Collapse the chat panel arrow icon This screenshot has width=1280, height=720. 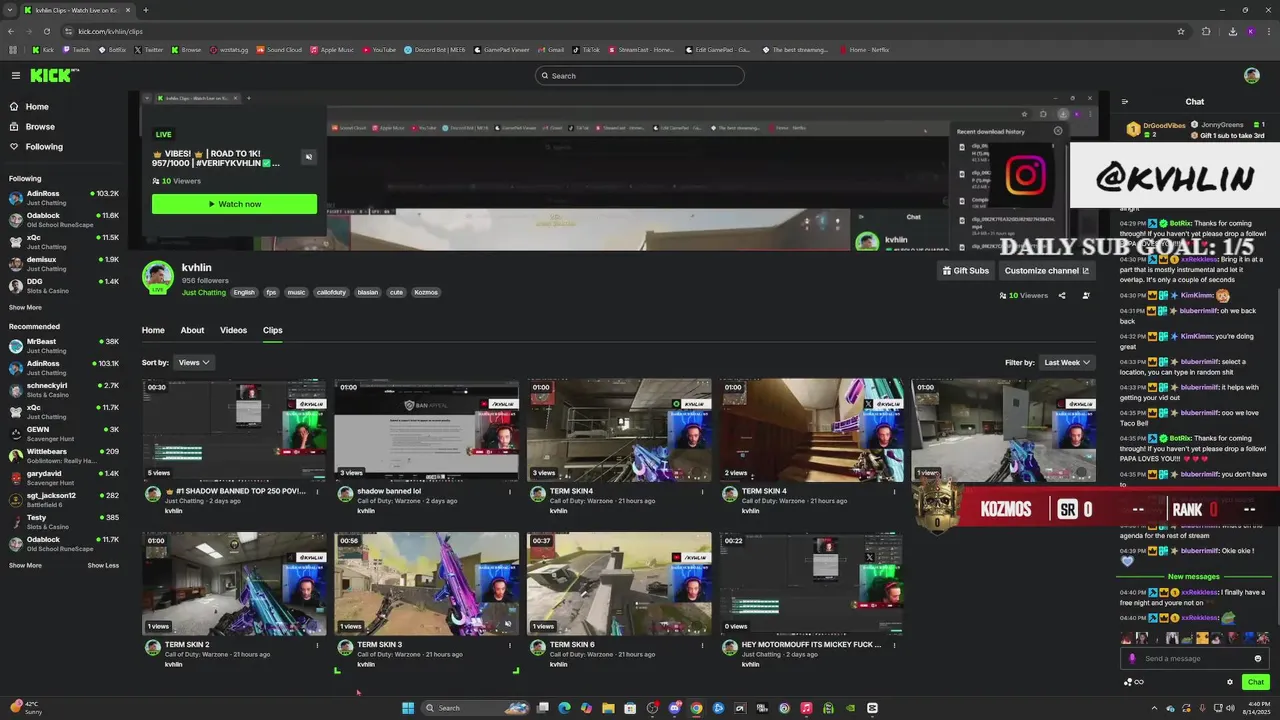1125,102
